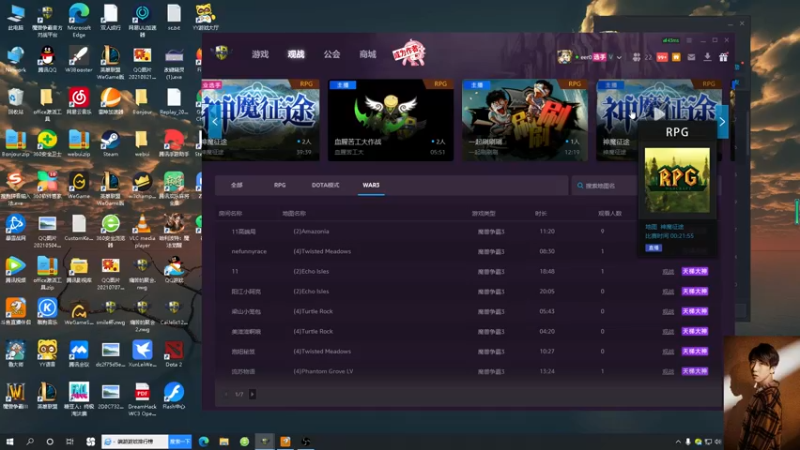Open the mail envelope icon

coord(691,57)
